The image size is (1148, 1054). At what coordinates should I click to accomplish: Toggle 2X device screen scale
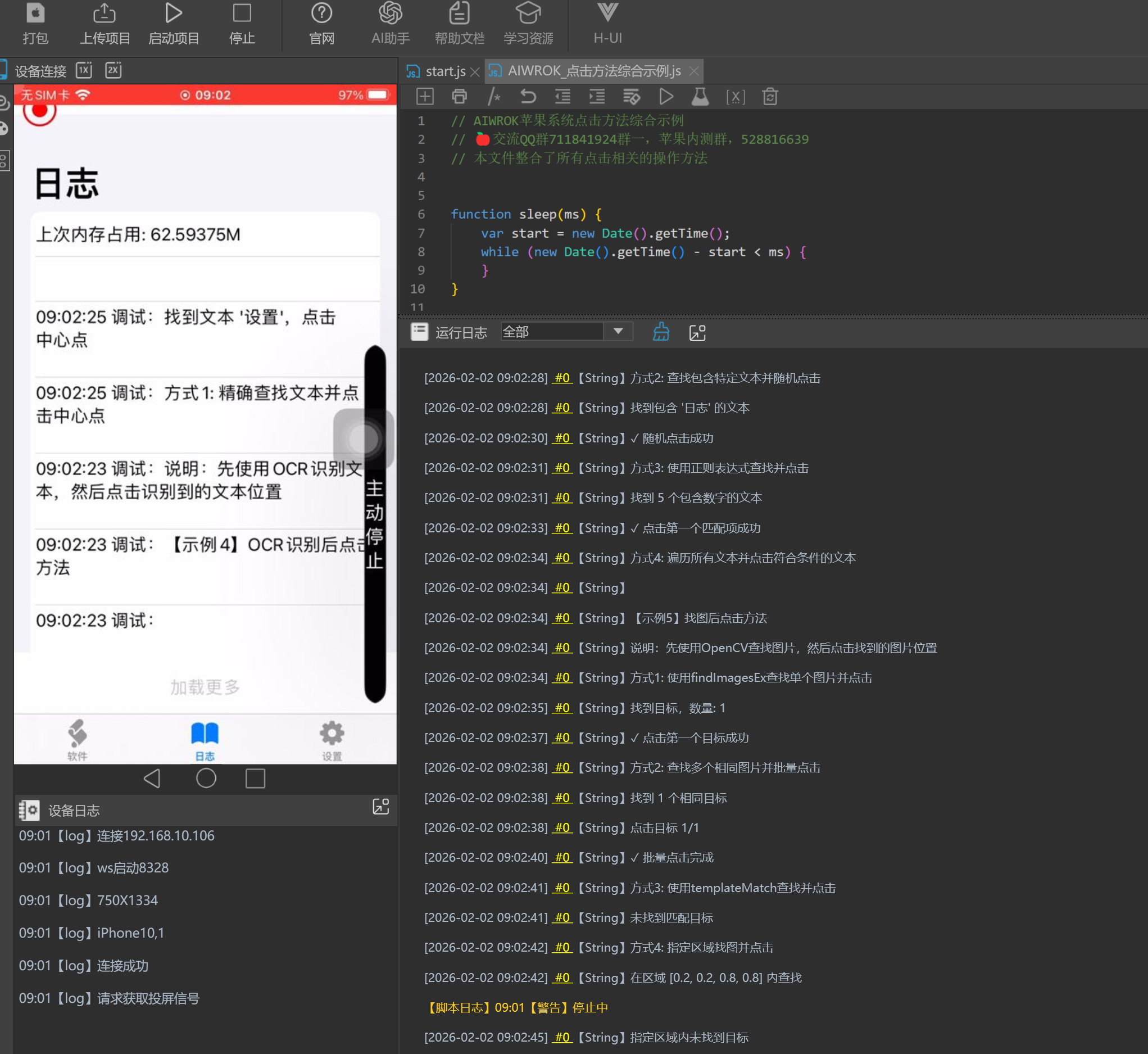114,70
